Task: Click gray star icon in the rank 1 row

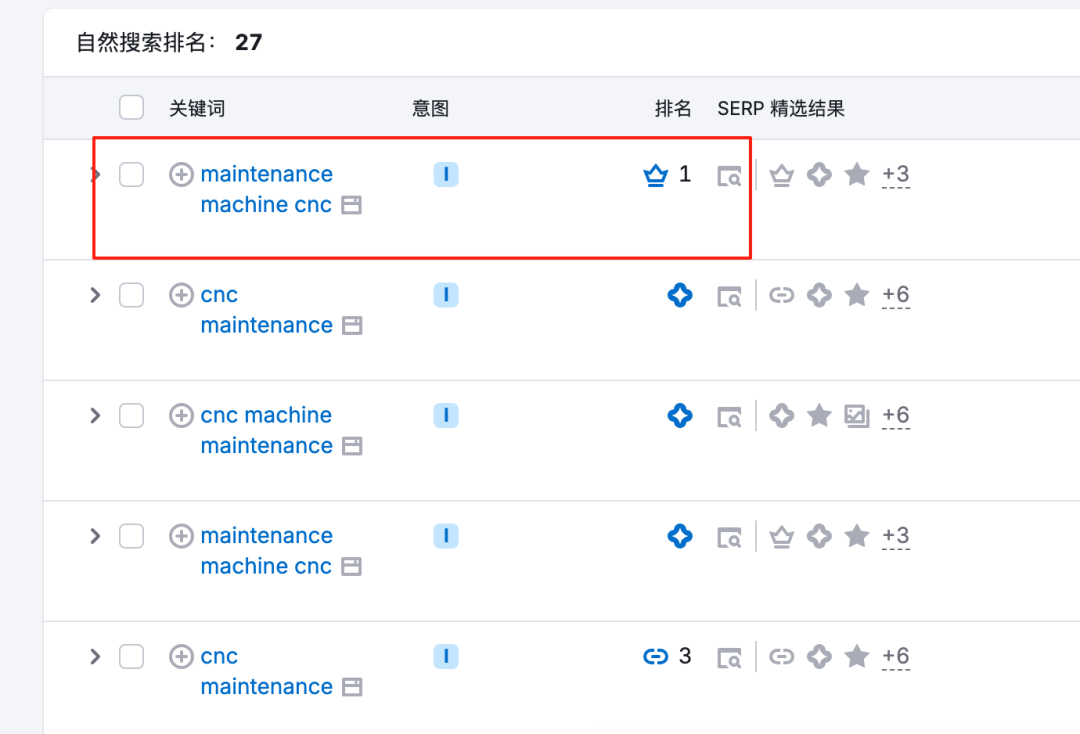Action: coord(857,175)
